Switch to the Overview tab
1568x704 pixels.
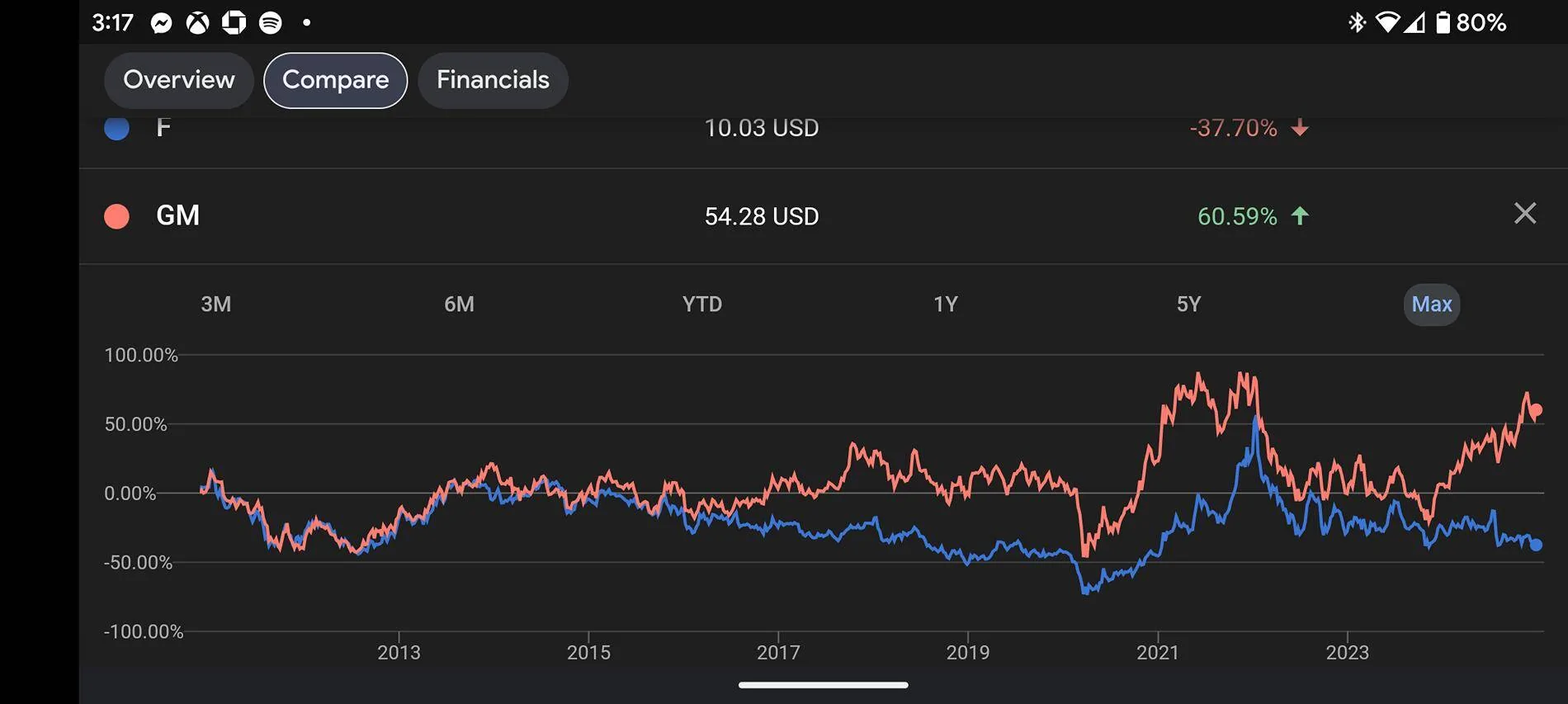click(179, 80)
